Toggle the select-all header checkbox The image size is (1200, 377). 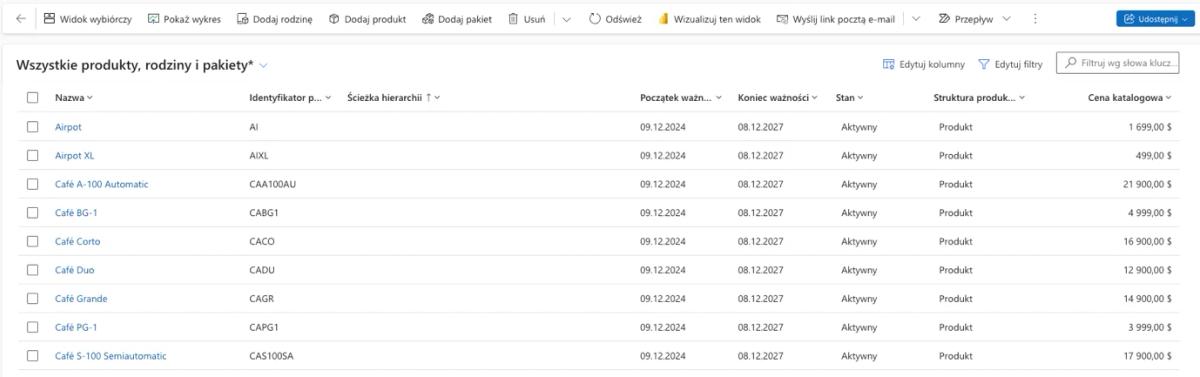pyautogui.click(x=33, y=97)
